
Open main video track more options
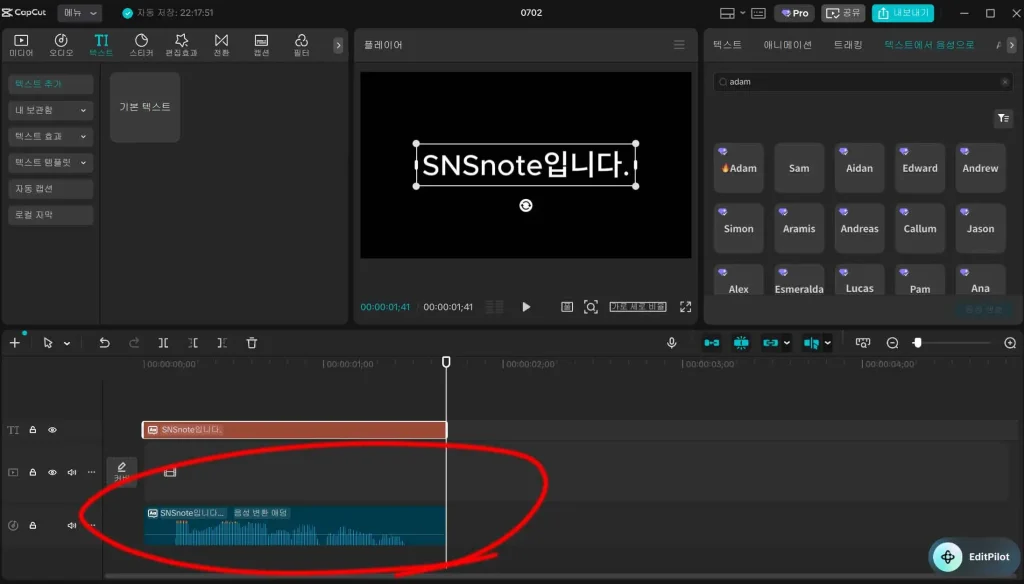pos(91,472)
